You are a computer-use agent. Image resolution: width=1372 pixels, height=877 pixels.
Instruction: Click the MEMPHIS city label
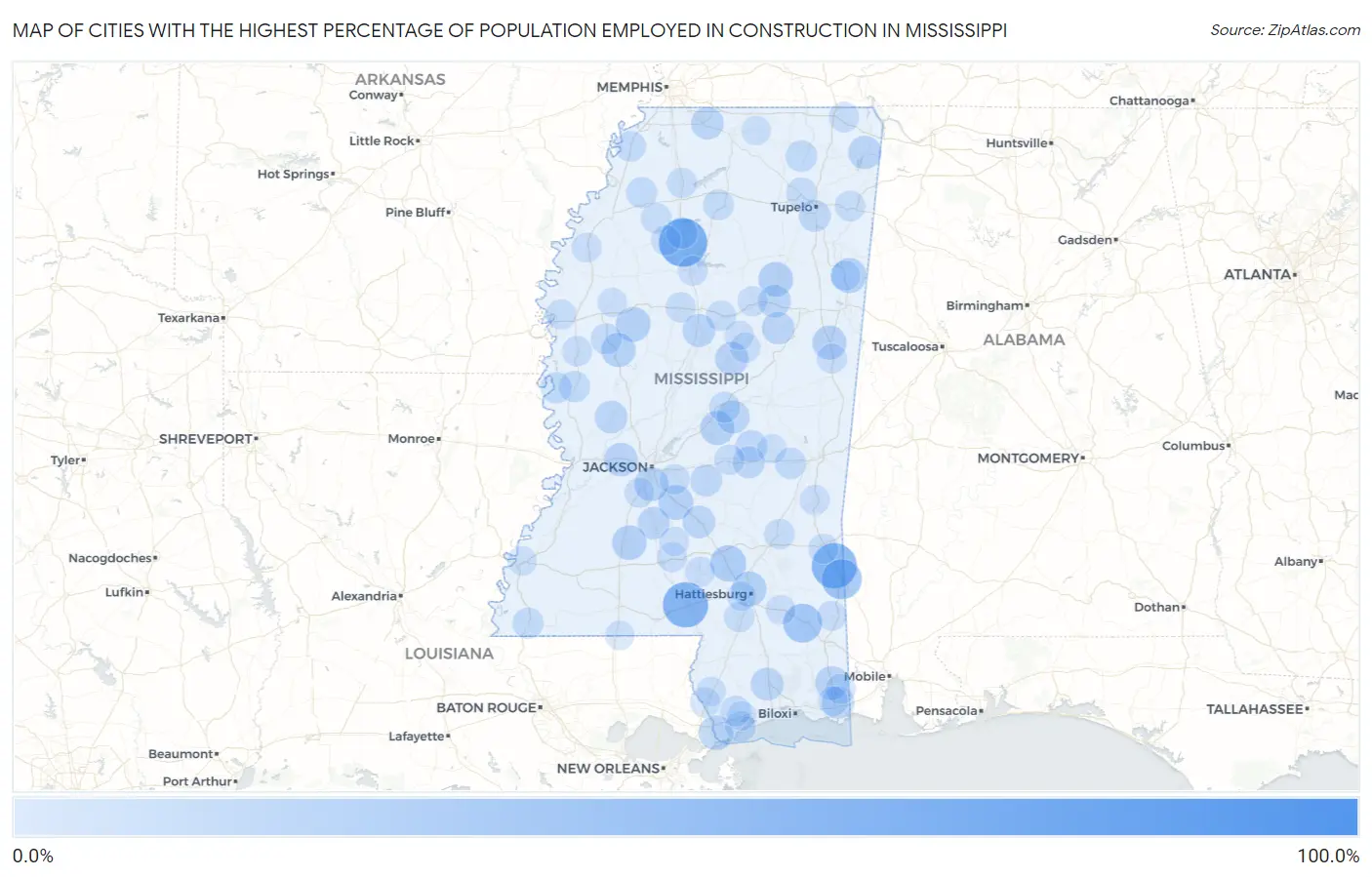pos(629,87)
